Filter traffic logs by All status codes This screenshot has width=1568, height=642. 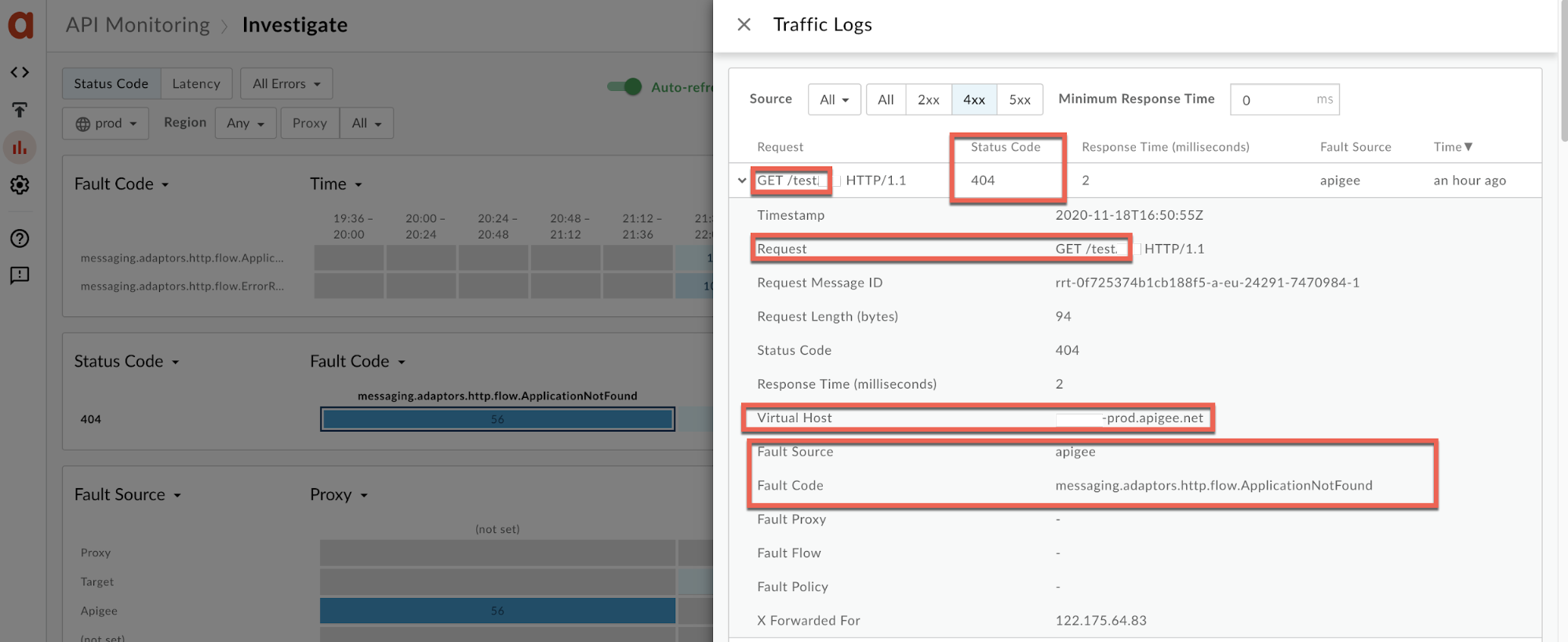tap(886, 100)
